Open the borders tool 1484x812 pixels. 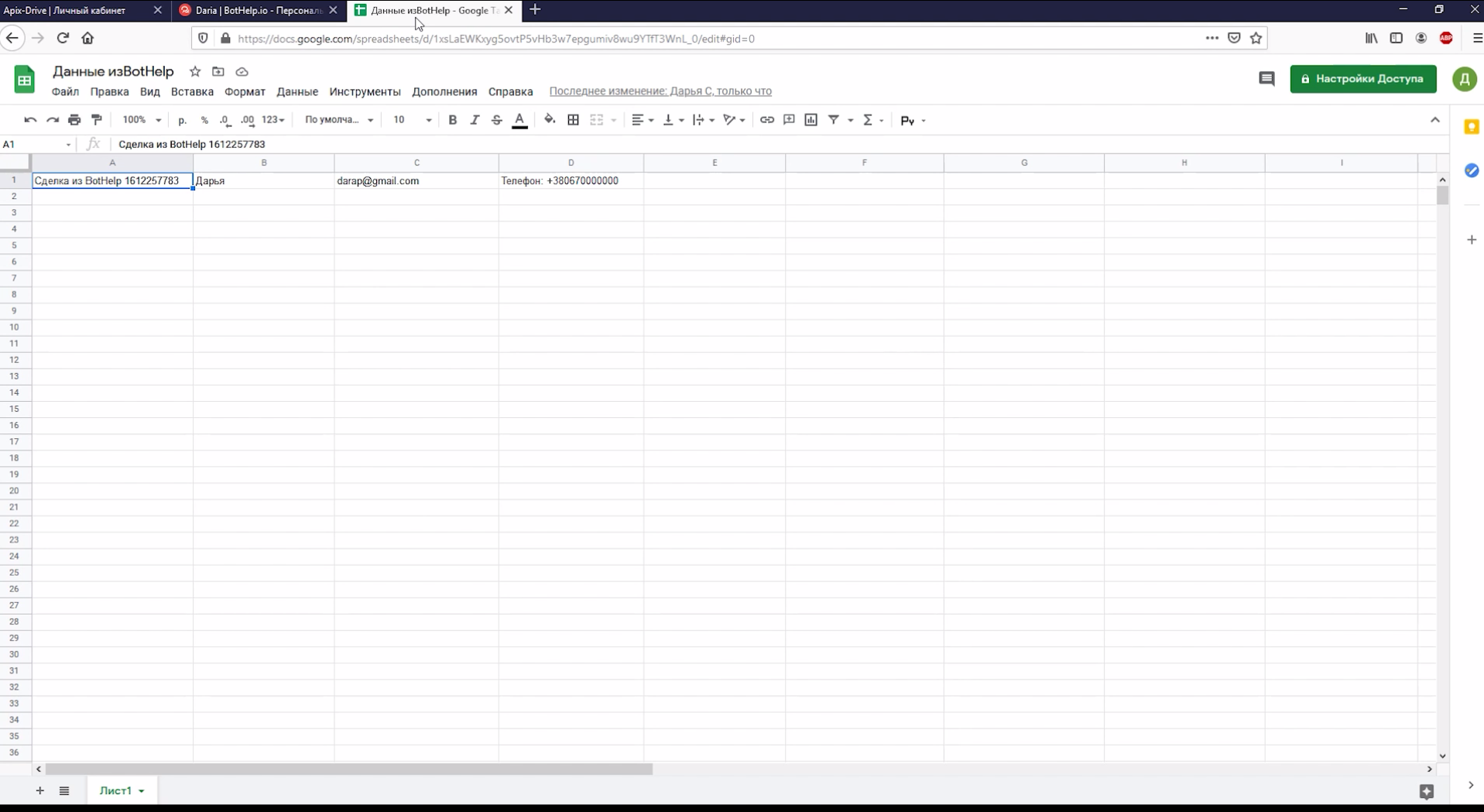pyautogui.click(x=574, y=120)
